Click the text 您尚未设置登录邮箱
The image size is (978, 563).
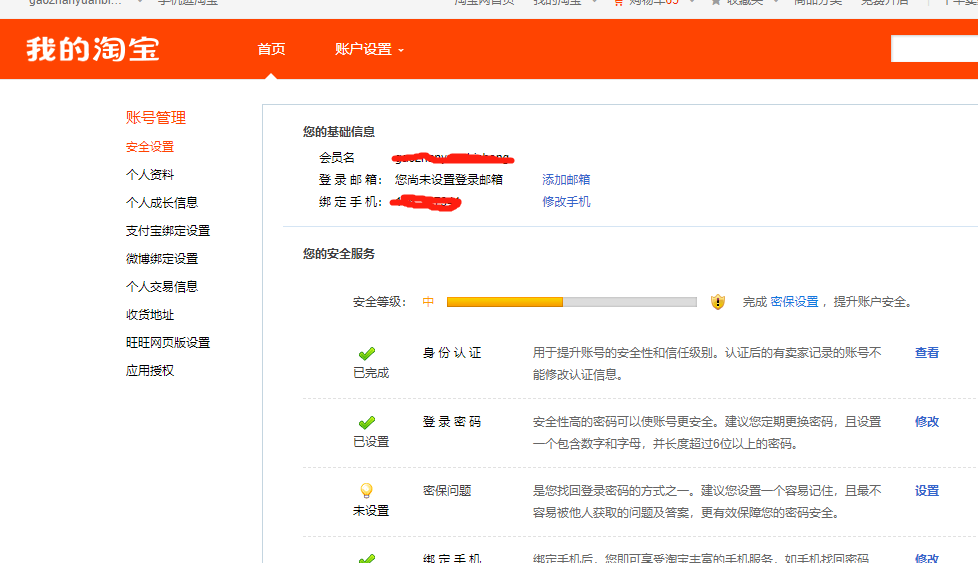coord(448,180)
